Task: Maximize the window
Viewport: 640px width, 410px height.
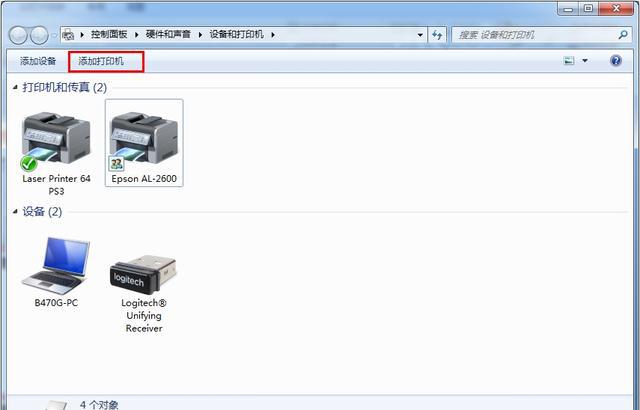Action: click(x=589, y=9)
